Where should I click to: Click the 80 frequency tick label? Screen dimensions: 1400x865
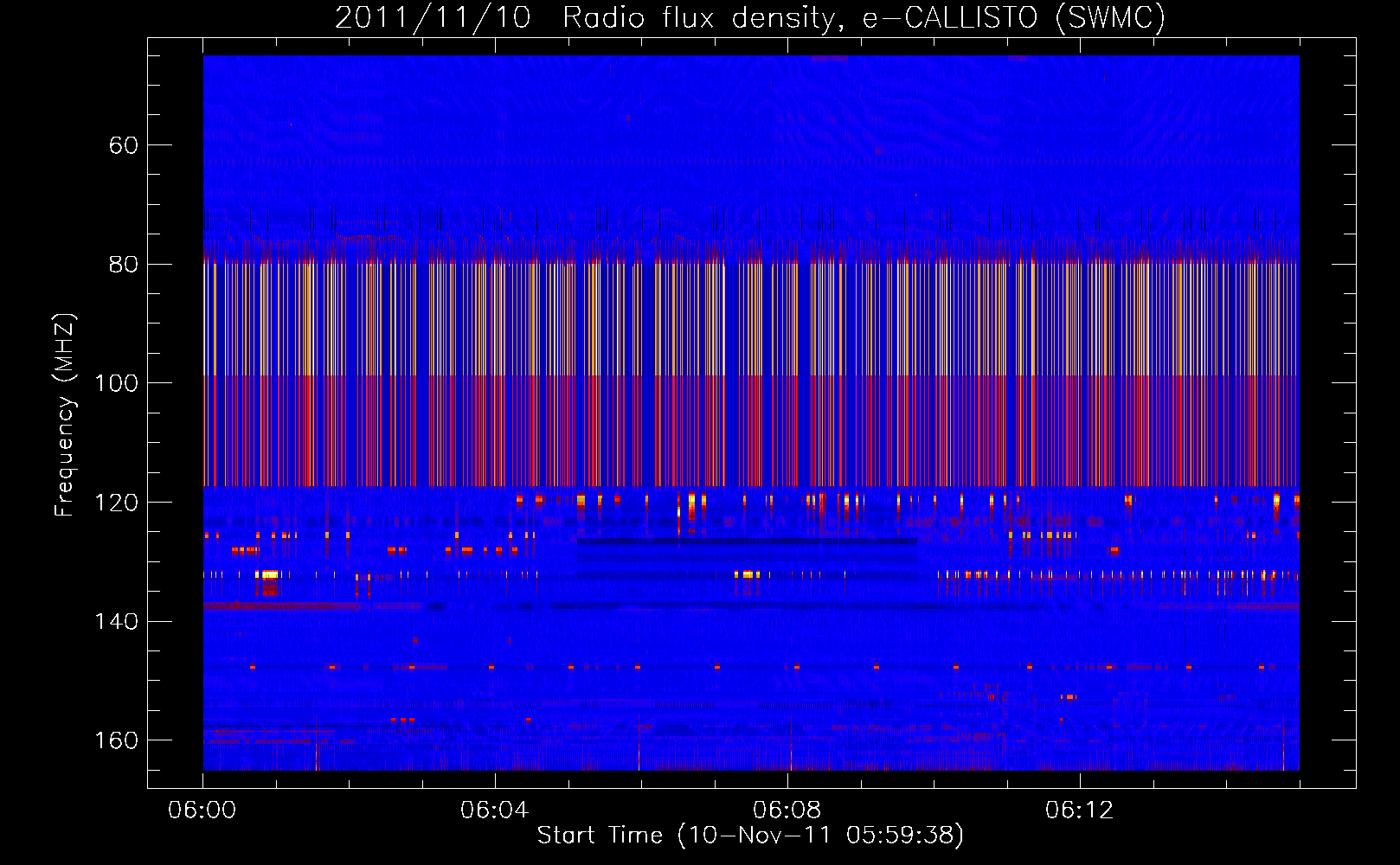[124, 264]
